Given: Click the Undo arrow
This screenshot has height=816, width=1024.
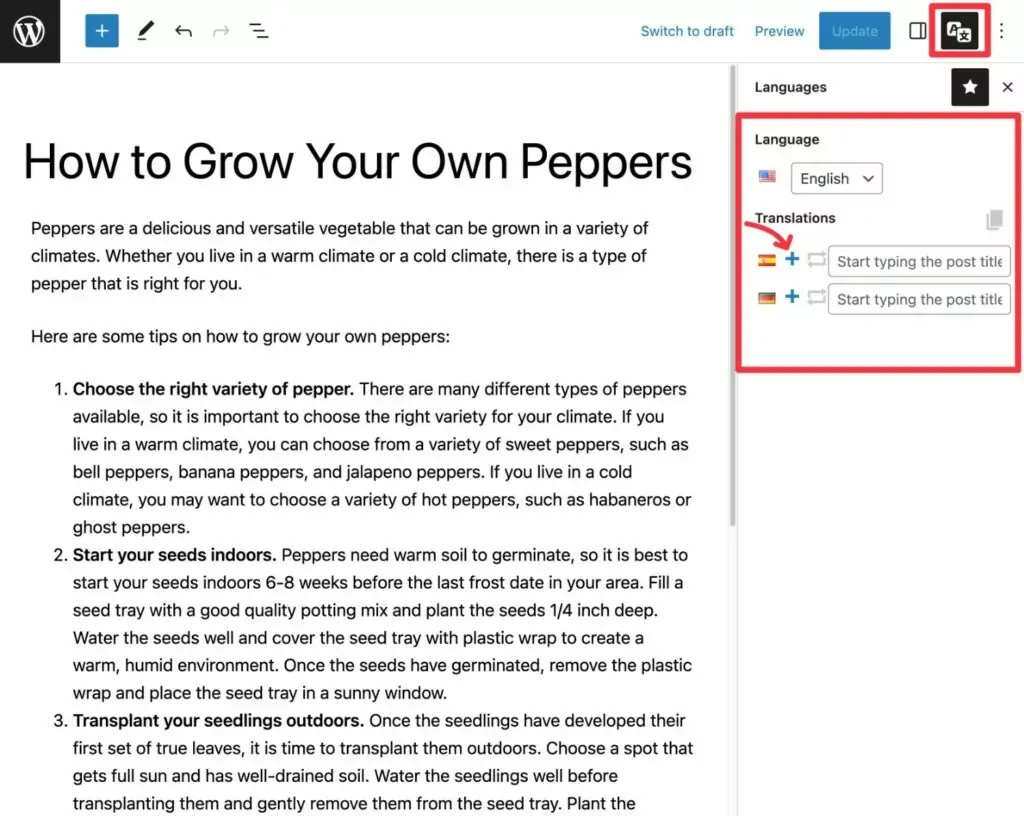Looking at the screenshot, I should (183, 31).
